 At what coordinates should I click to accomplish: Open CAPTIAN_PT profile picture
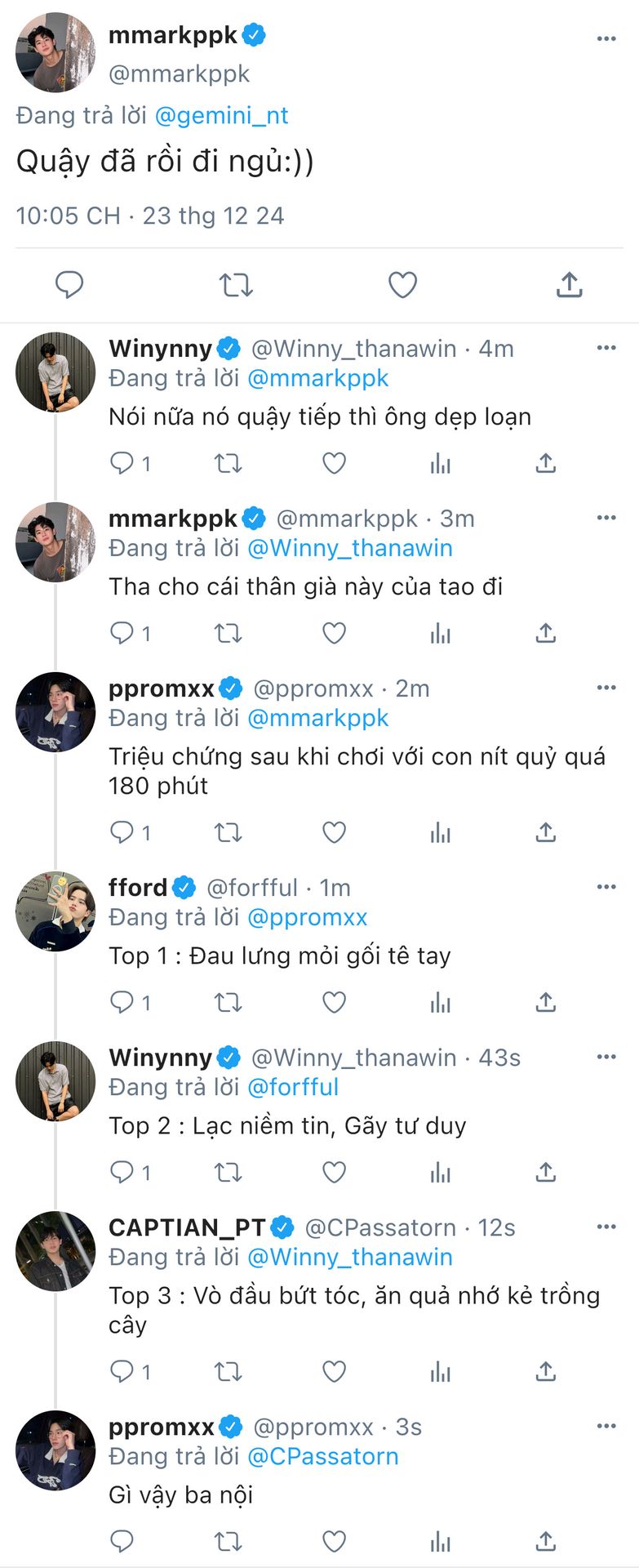click(55, 1251)
